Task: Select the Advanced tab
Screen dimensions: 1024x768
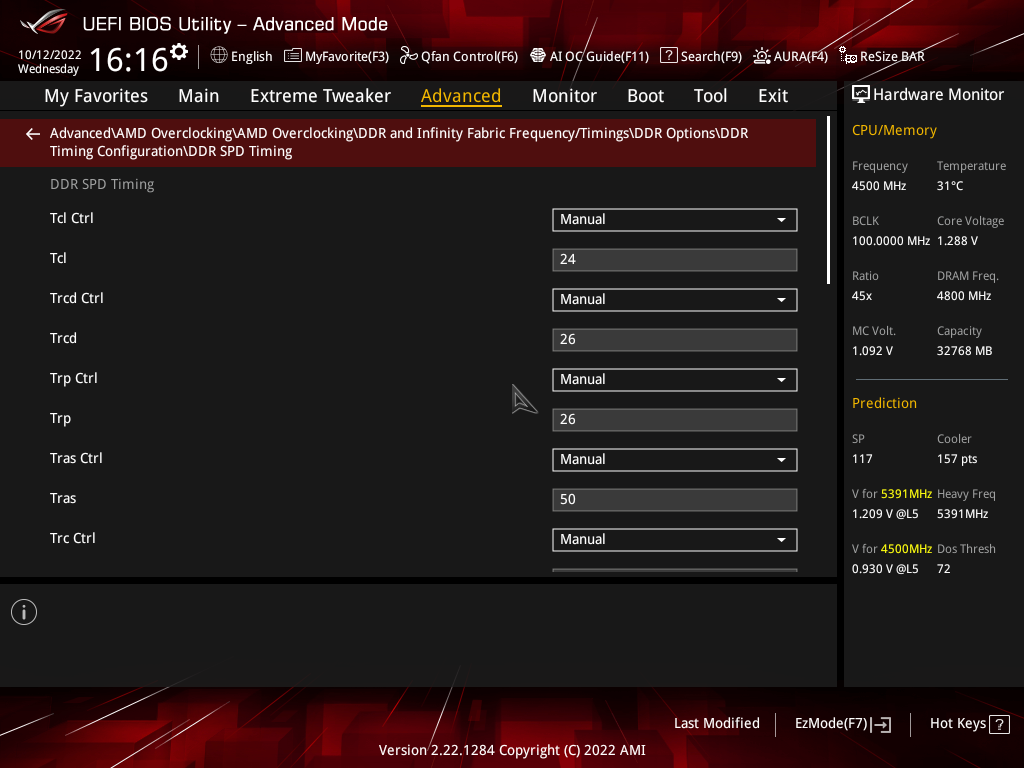Action: [461, 96]
